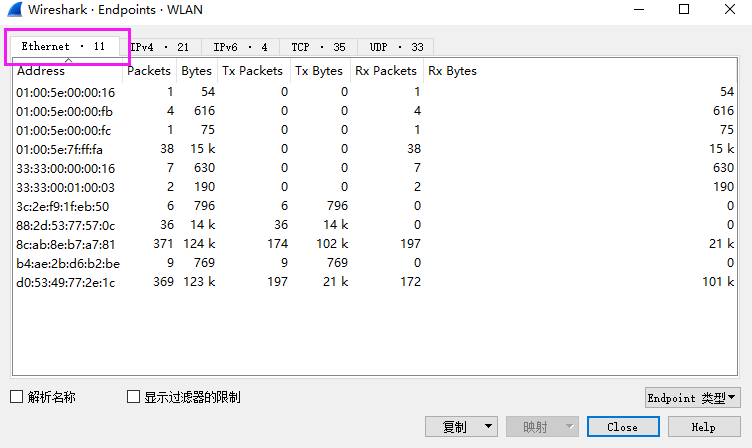Click Bytes value 124 k
752x448 pixels.
(199, 244)
